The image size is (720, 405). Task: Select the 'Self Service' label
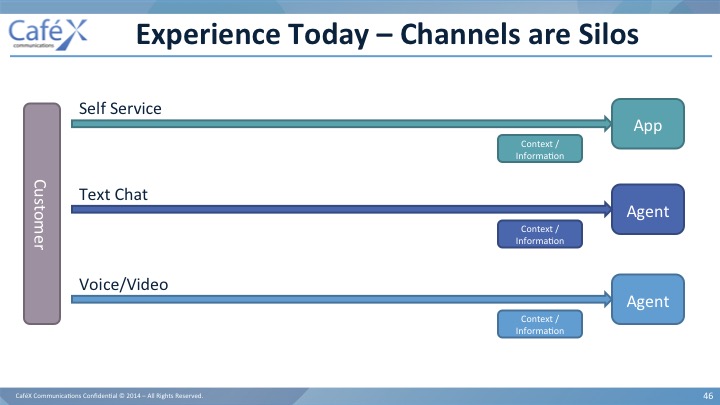(120, 108)
